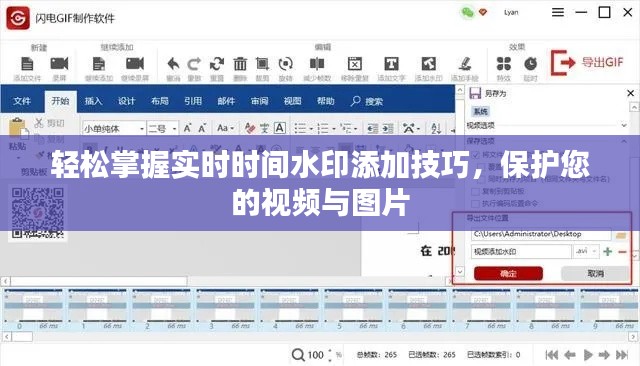Click the file name field 视频添加水印
Screen dimensions: 640x366
coord(521,251)
